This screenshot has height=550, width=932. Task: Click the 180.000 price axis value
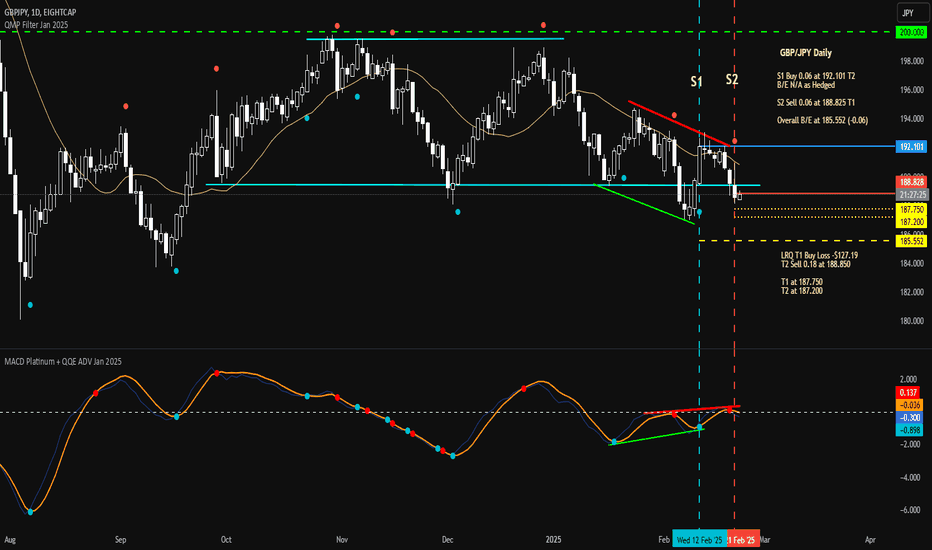pos(912,321)
